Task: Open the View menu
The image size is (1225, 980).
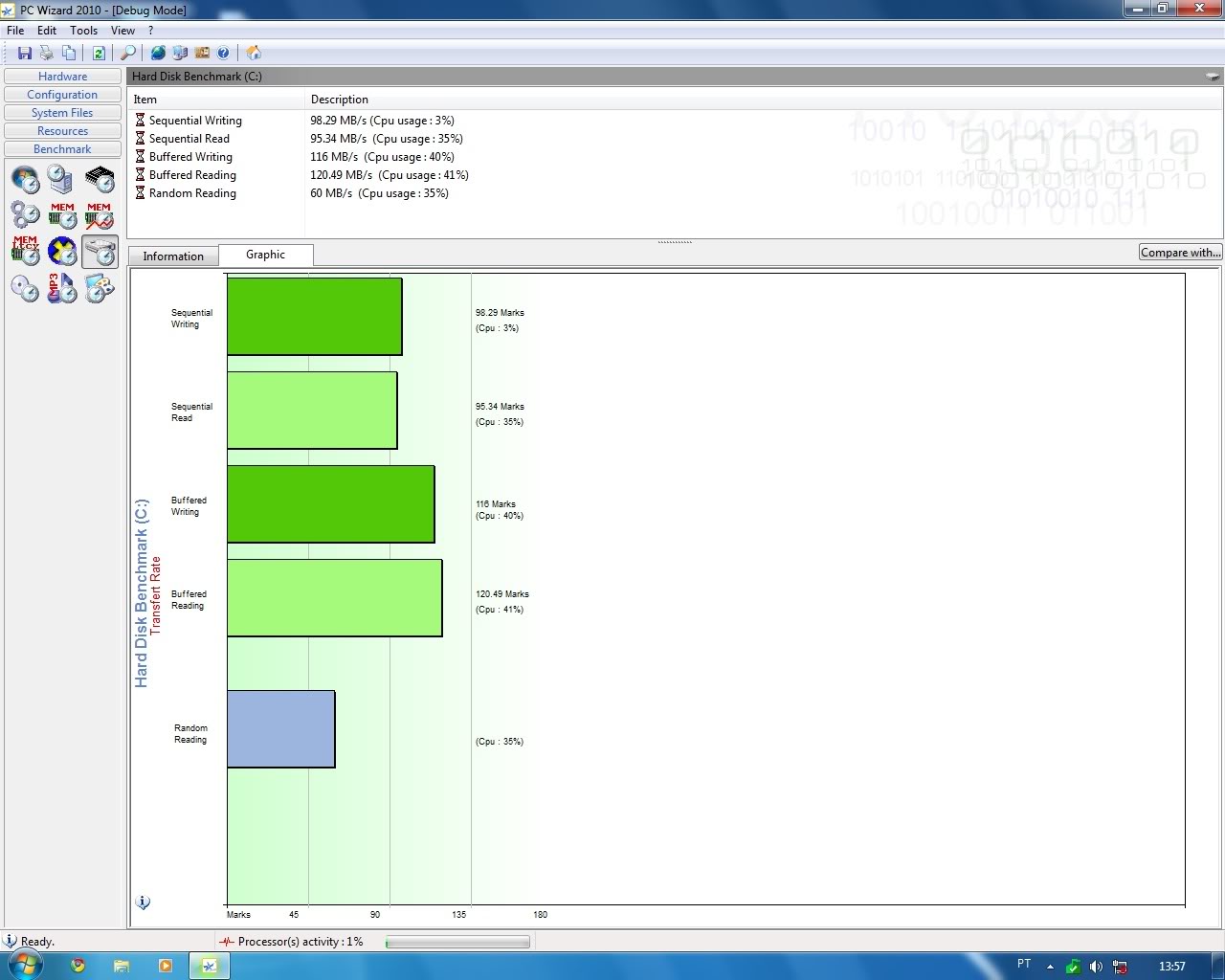Action: coord(122,31)
